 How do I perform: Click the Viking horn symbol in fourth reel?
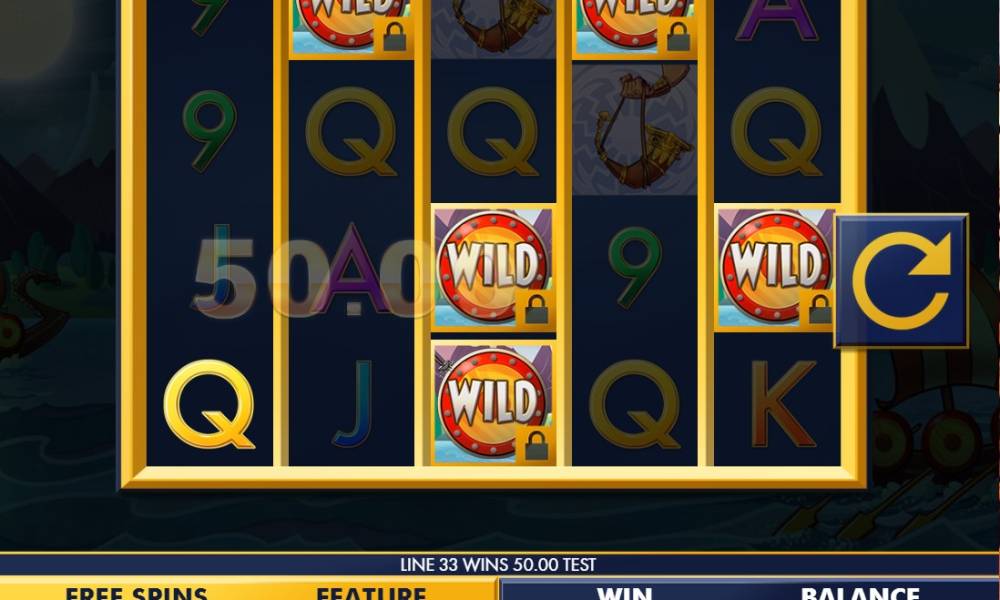(x=635, y=129)
